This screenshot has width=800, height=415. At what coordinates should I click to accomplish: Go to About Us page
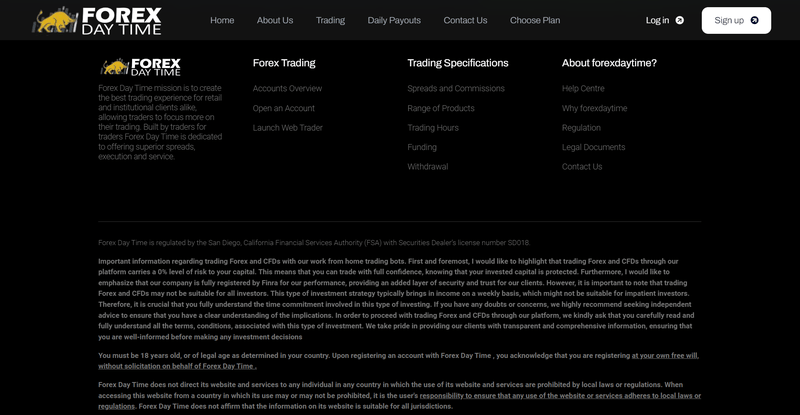coord(275,20)
